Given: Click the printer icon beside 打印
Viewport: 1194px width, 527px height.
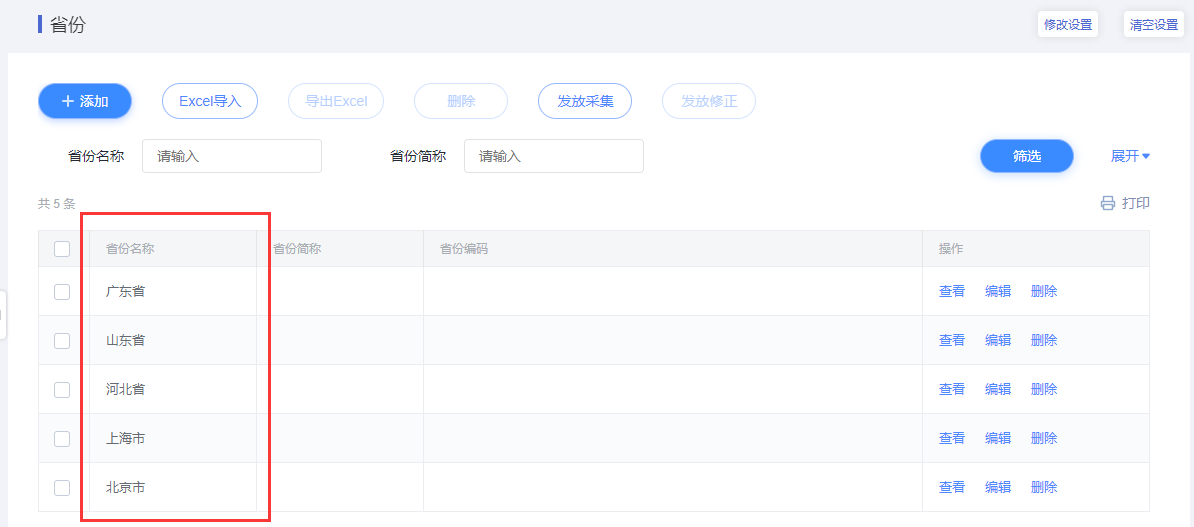Looking at the screenshot, I should tap(1107, 204).
